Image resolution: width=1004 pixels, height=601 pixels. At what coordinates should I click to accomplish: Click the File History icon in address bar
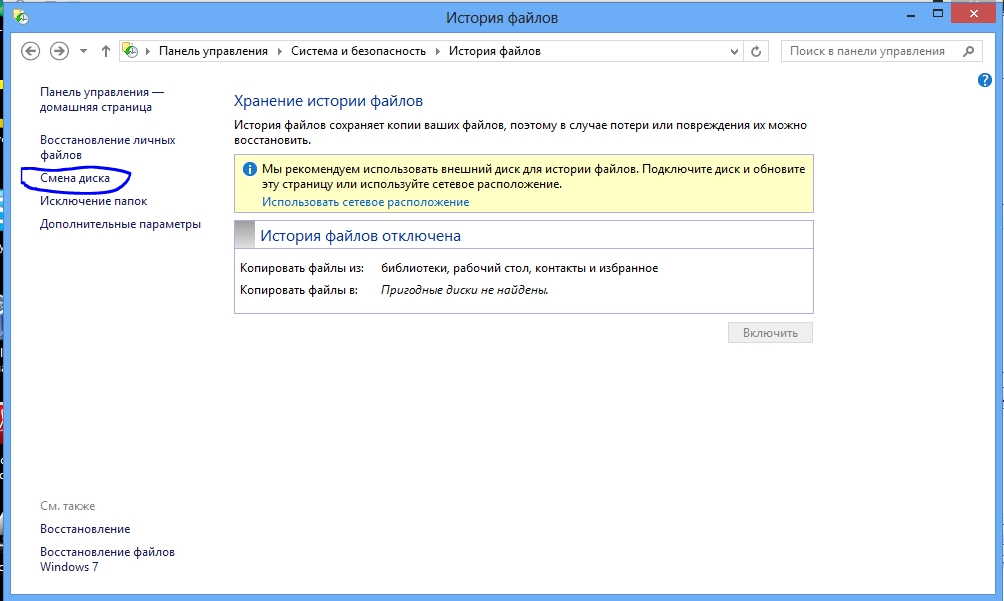[x=131, y=51]
